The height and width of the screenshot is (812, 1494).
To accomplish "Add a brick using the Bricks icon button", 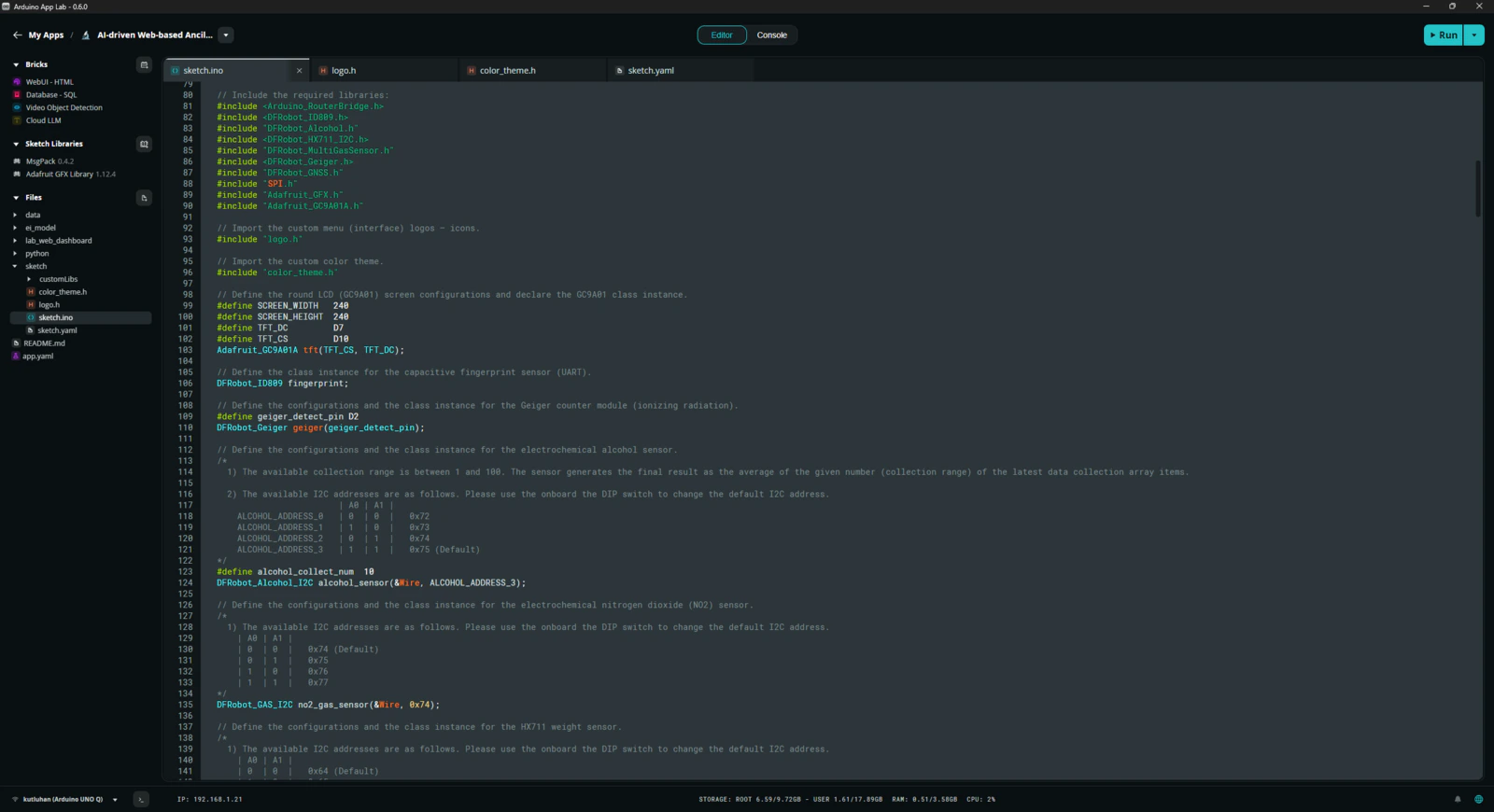I will (x=144, y=64).
